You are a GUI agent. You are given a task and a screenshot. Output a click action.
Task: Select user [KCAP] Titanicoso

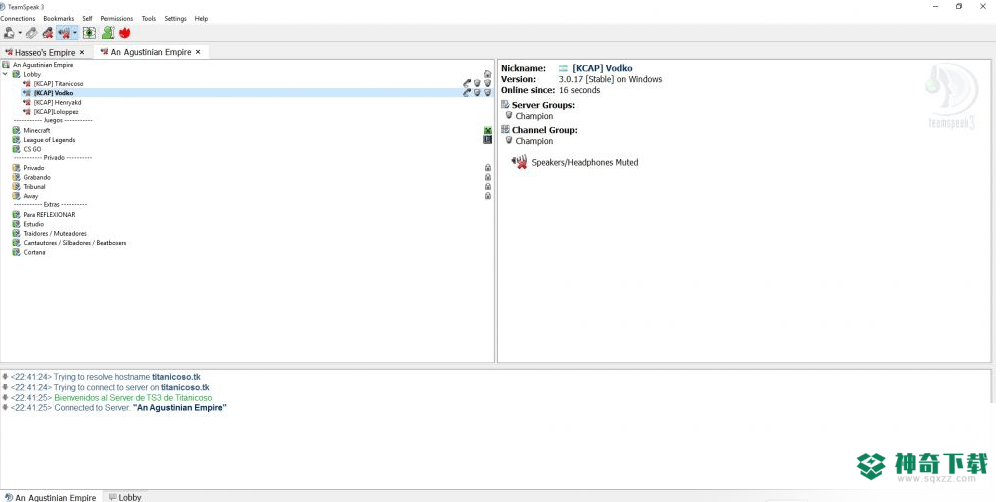coord(58,83)
